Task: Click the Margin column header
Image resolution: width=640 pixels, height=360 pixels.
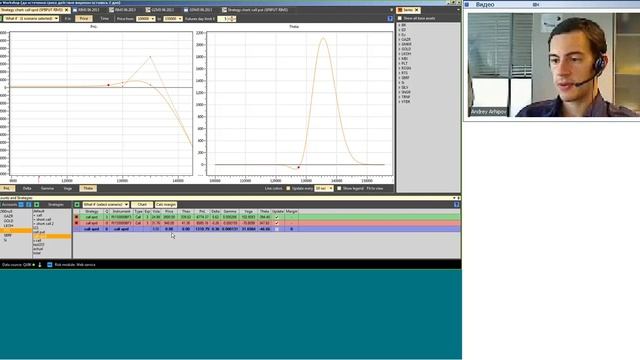Action: point(291,211)
